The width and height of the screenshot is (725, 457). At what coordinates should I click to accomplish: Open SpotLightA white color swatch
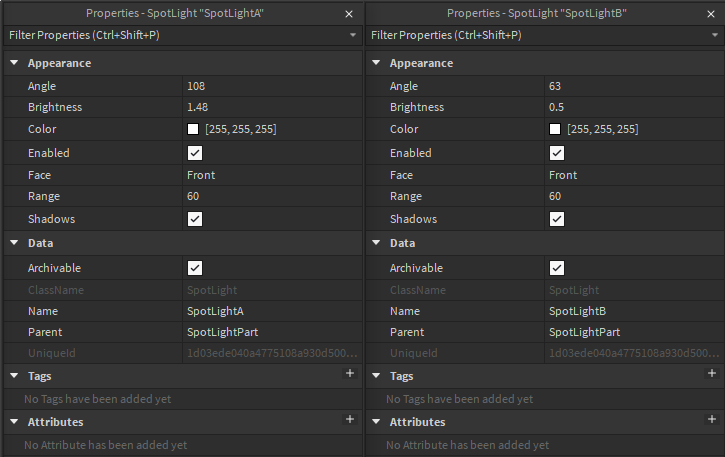[x=193, y=129]
